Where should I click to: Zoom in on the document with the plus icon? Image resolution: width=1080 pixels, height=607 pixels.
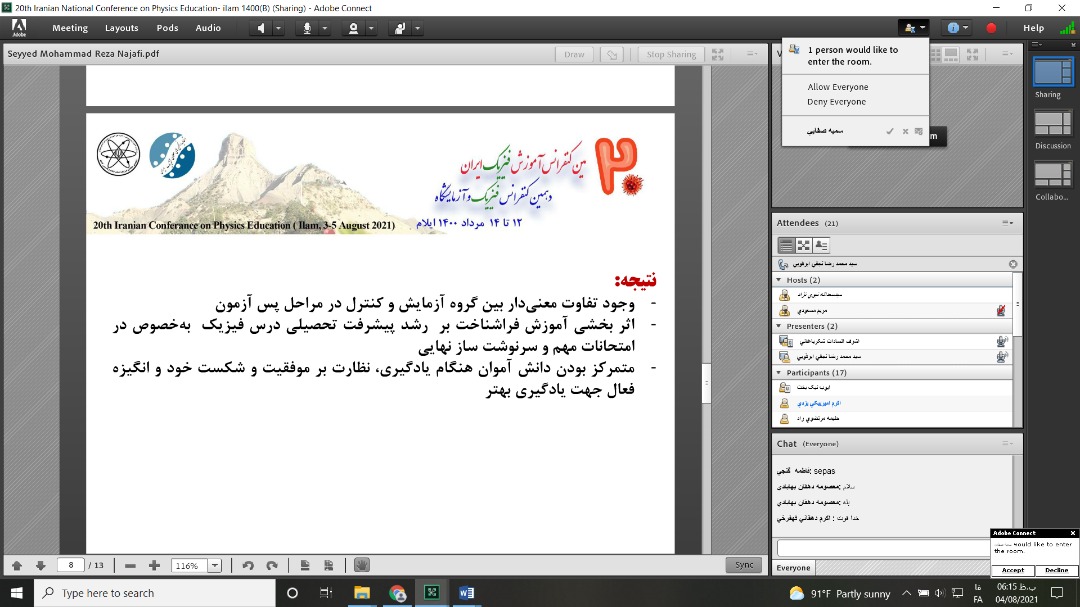[x=154, y=565]
